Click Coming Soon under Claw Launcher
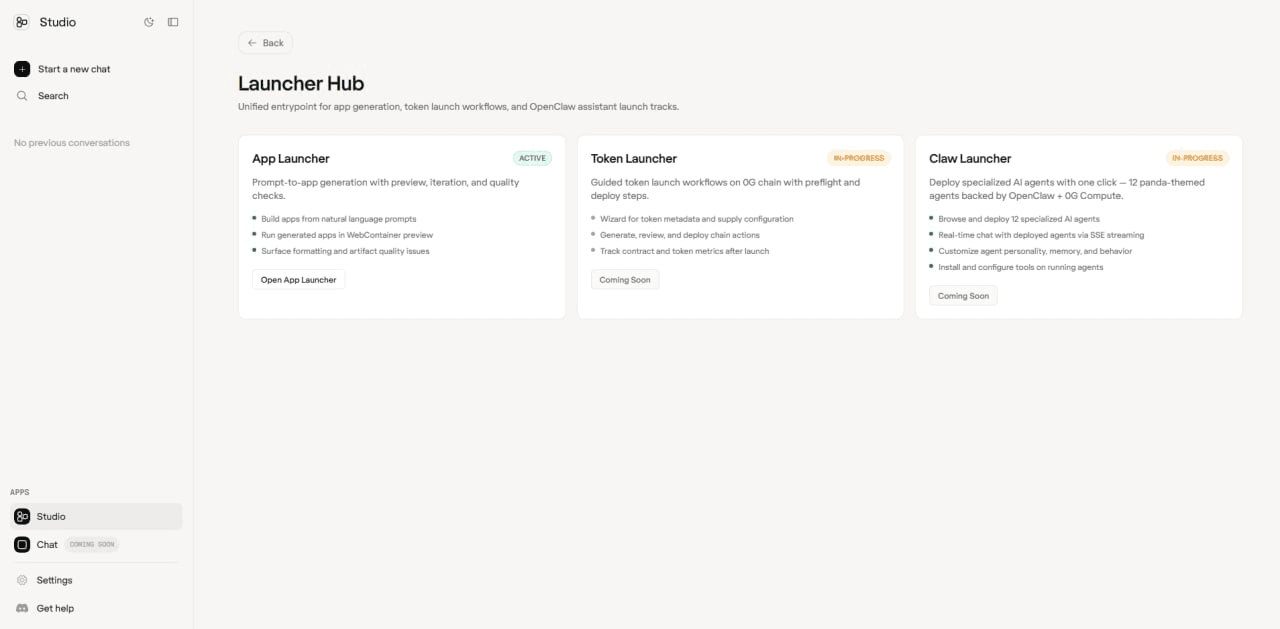 [963, 296]
